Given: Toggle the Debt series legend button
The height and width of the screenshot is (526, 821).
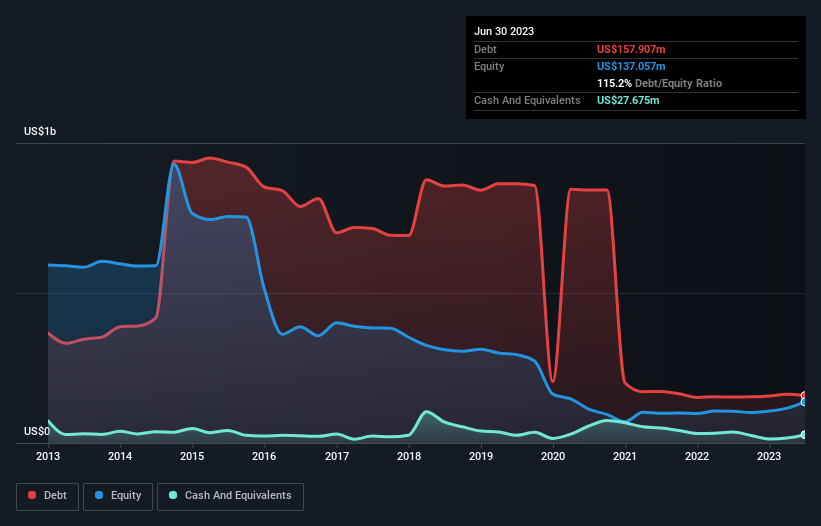Looking at the screenshot, I should coord(48,496).
